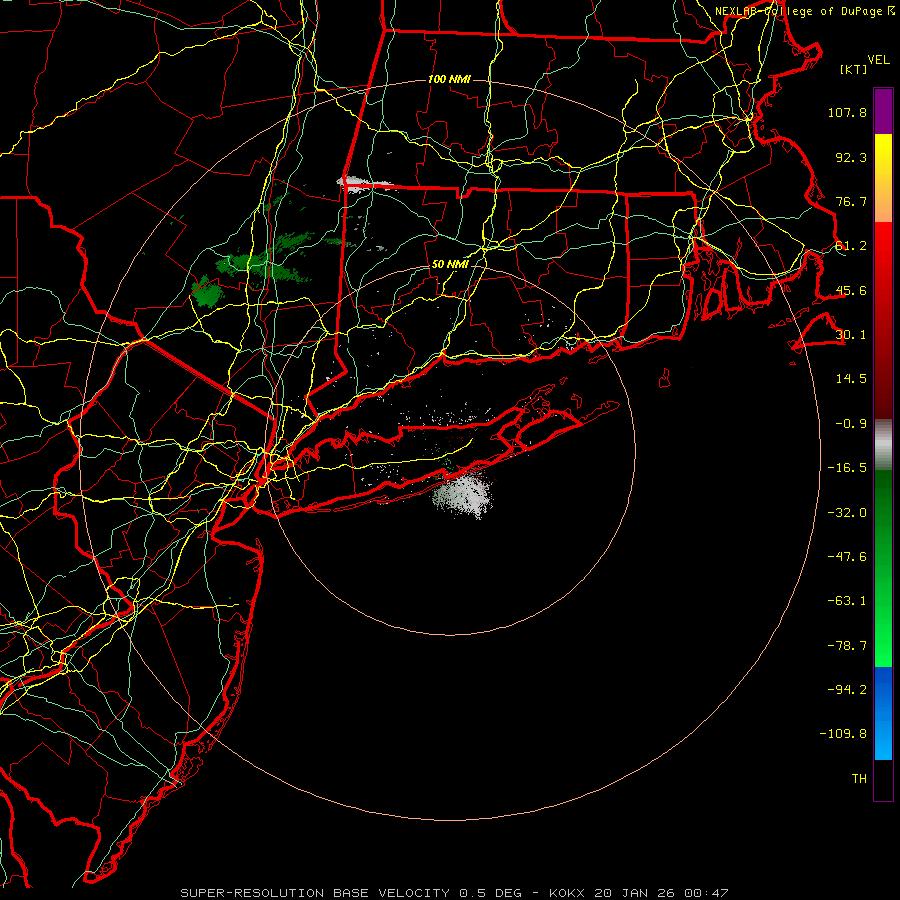Click the 14.5 scale value

[x=851, y=379]
